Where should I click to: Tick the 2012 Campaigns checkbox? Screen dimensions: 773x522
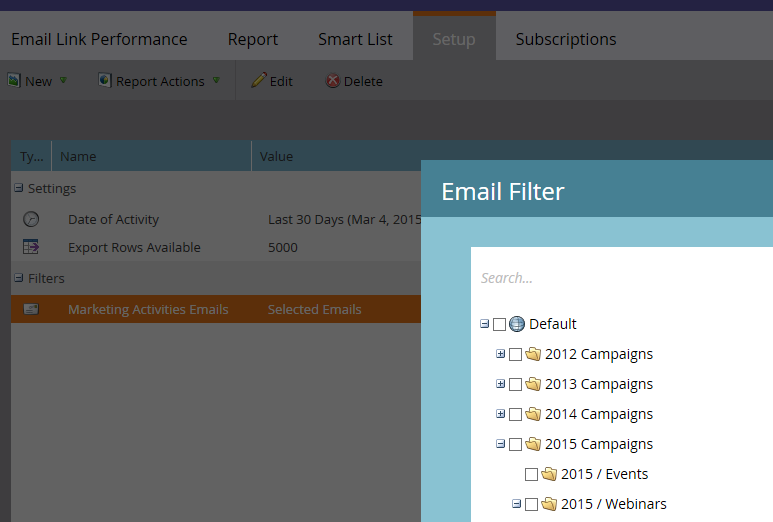tap(516, 354)
